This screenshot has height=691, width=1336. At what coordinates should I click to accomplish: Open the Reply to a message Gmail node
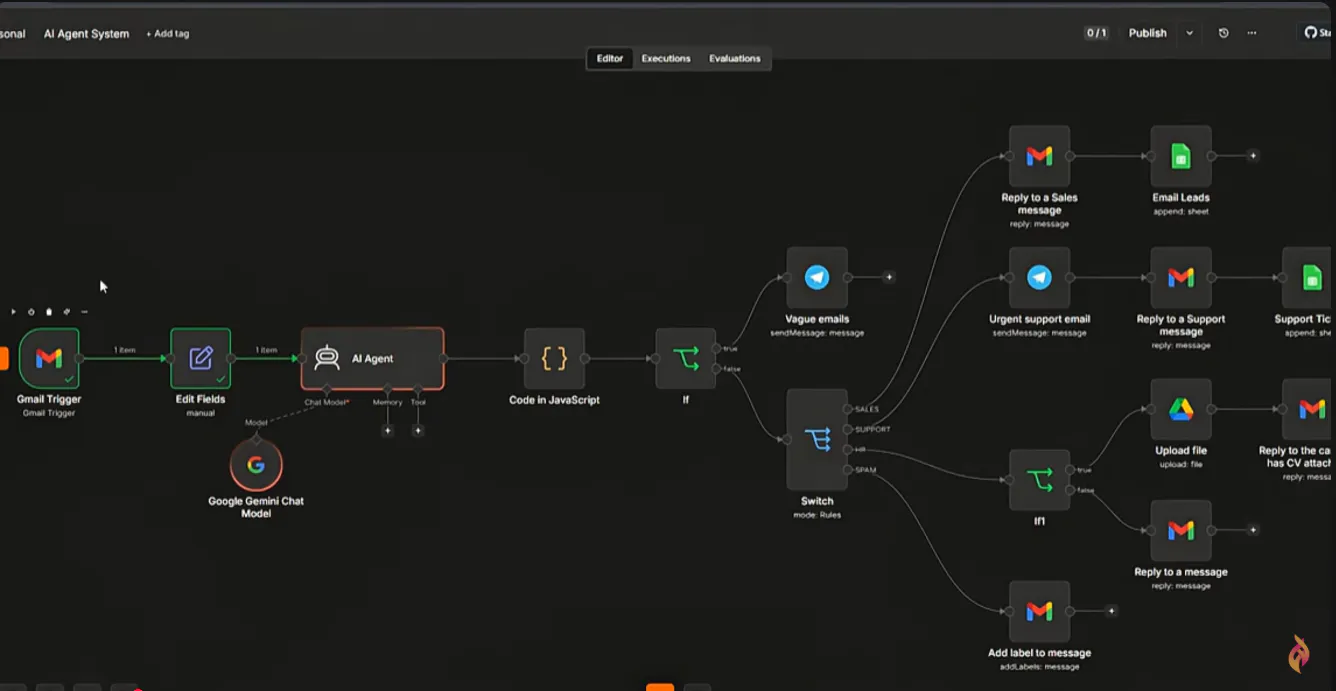click(1181, 530)
